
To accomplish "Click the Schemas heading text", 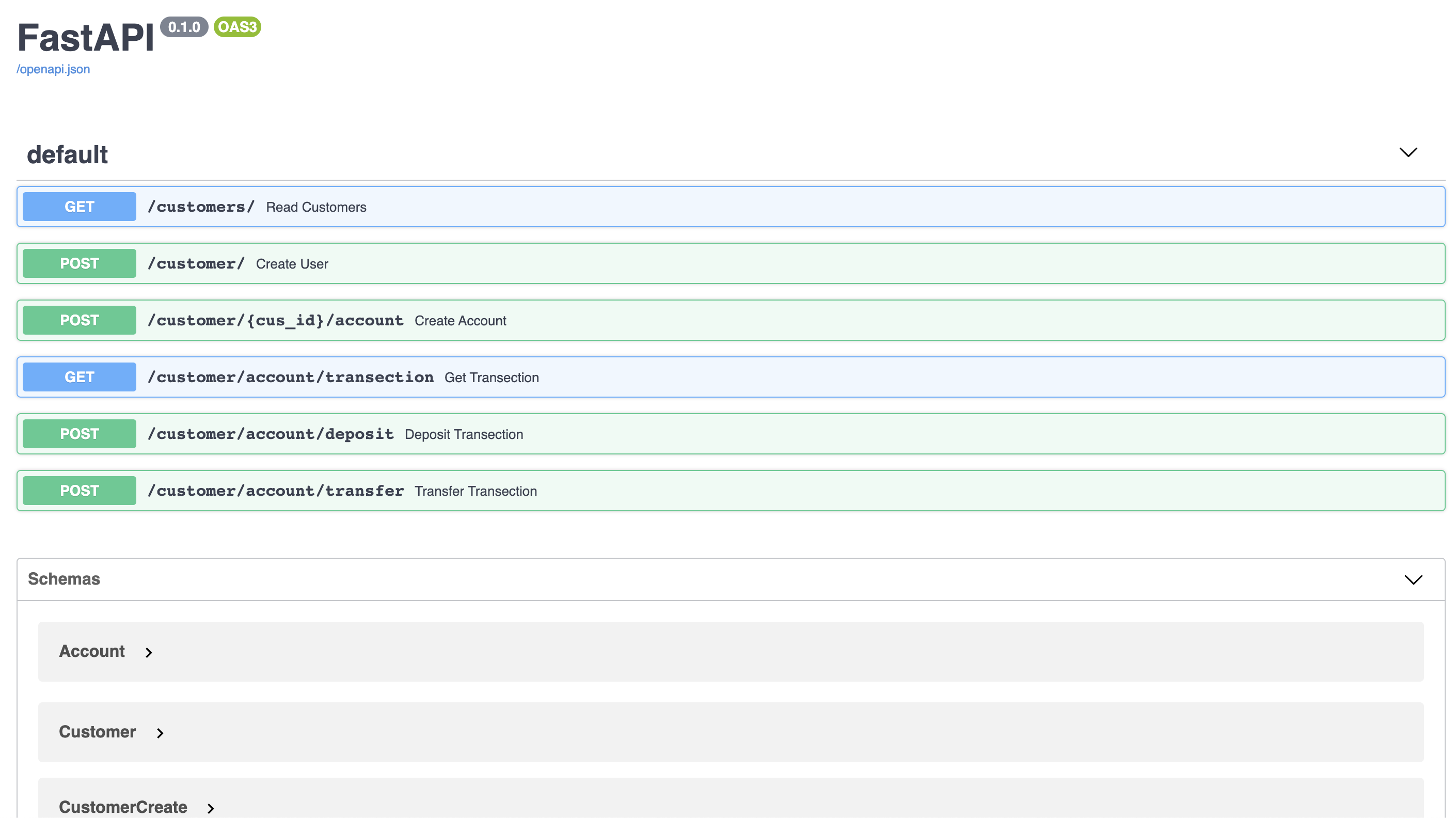I will [x=64, y=579].
